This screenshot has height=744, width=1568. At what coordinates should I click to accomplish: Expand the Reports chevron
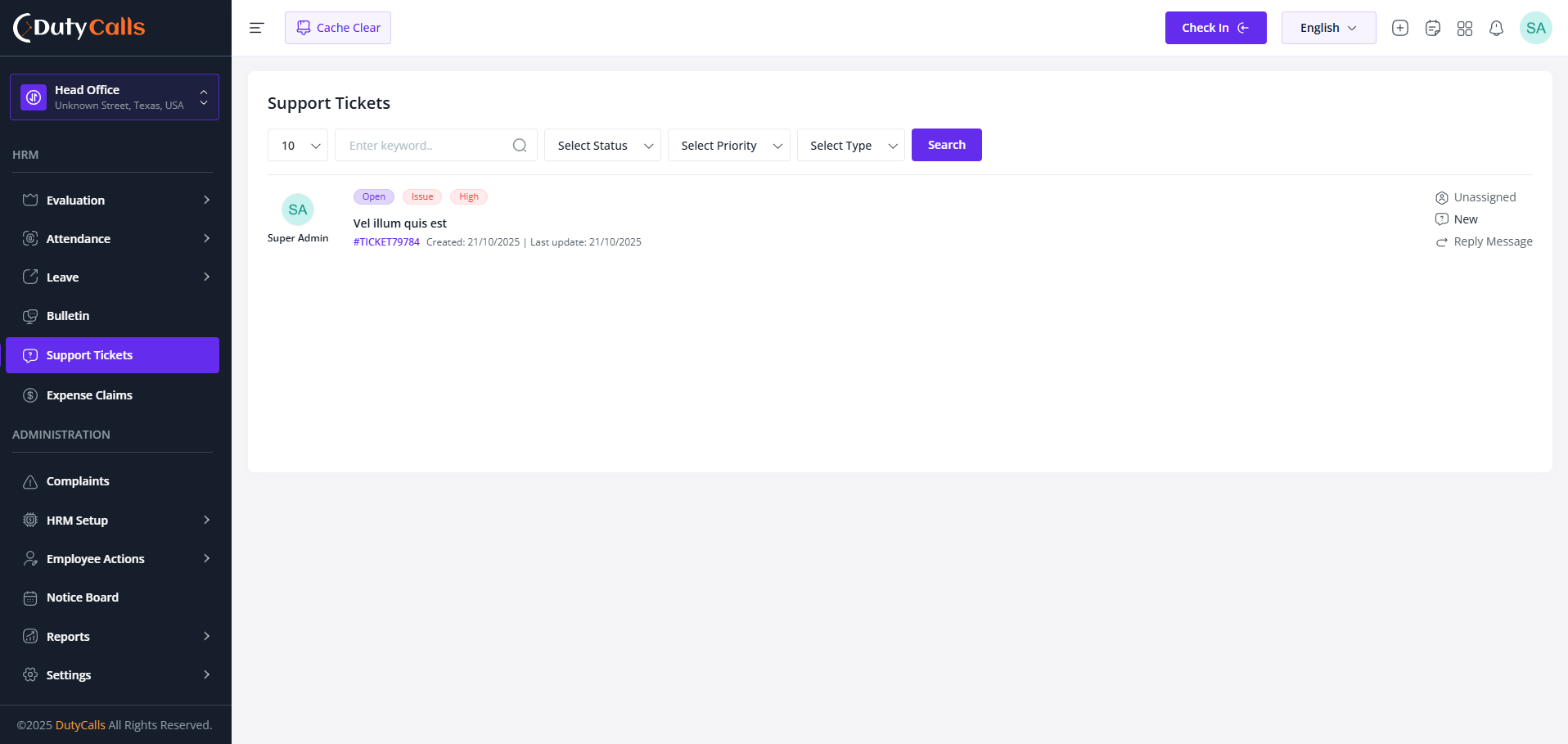206,636
